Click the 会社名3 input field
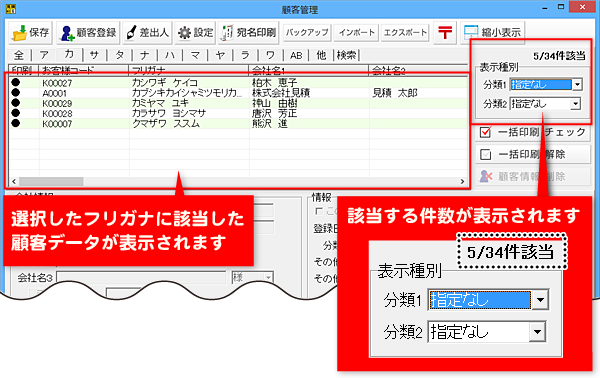This screenshot has height=378, width=600. click(141, 277)
